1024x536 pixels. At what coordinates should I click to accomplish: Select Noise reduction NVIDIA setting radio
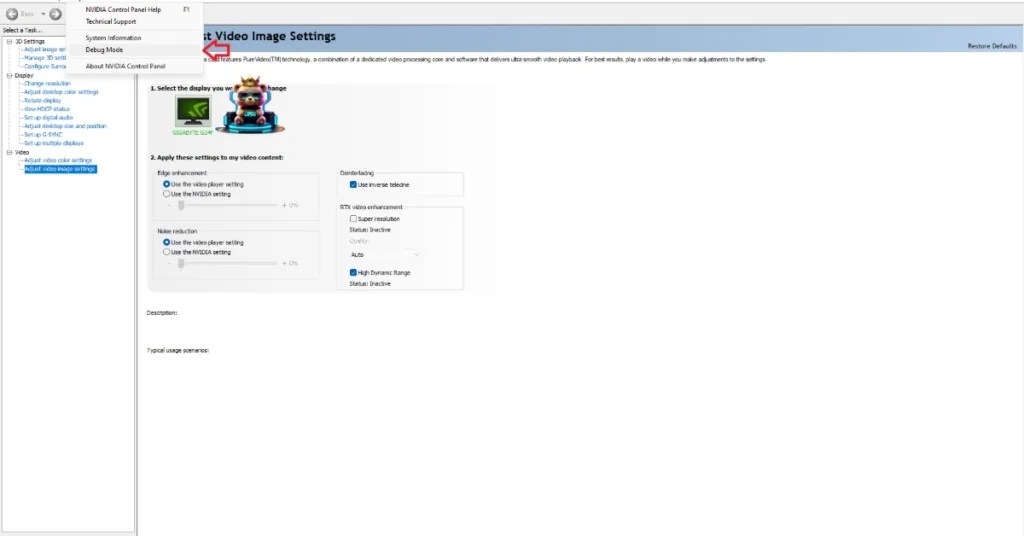[x=167, y=252]
